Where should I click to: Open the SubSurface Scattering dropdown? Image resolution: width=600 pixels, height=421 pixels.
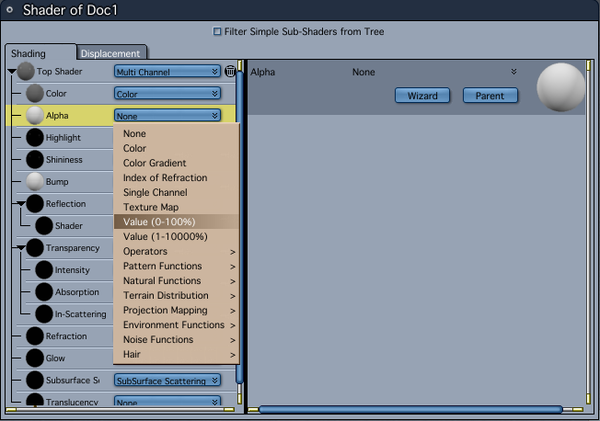click(167, 380)
